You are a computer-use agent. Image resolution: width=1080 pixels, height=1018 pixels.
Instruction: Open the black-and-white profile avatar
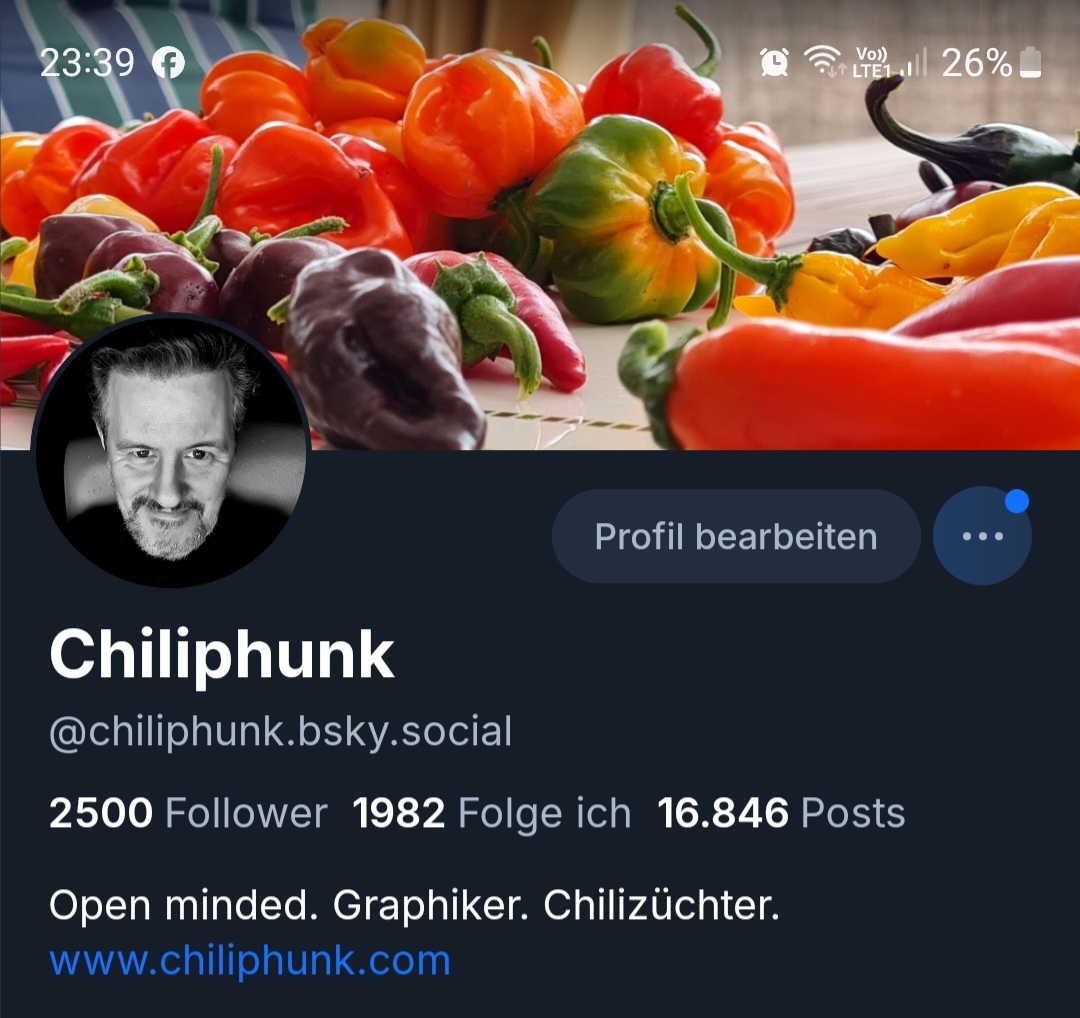click(x=171, y=450)
